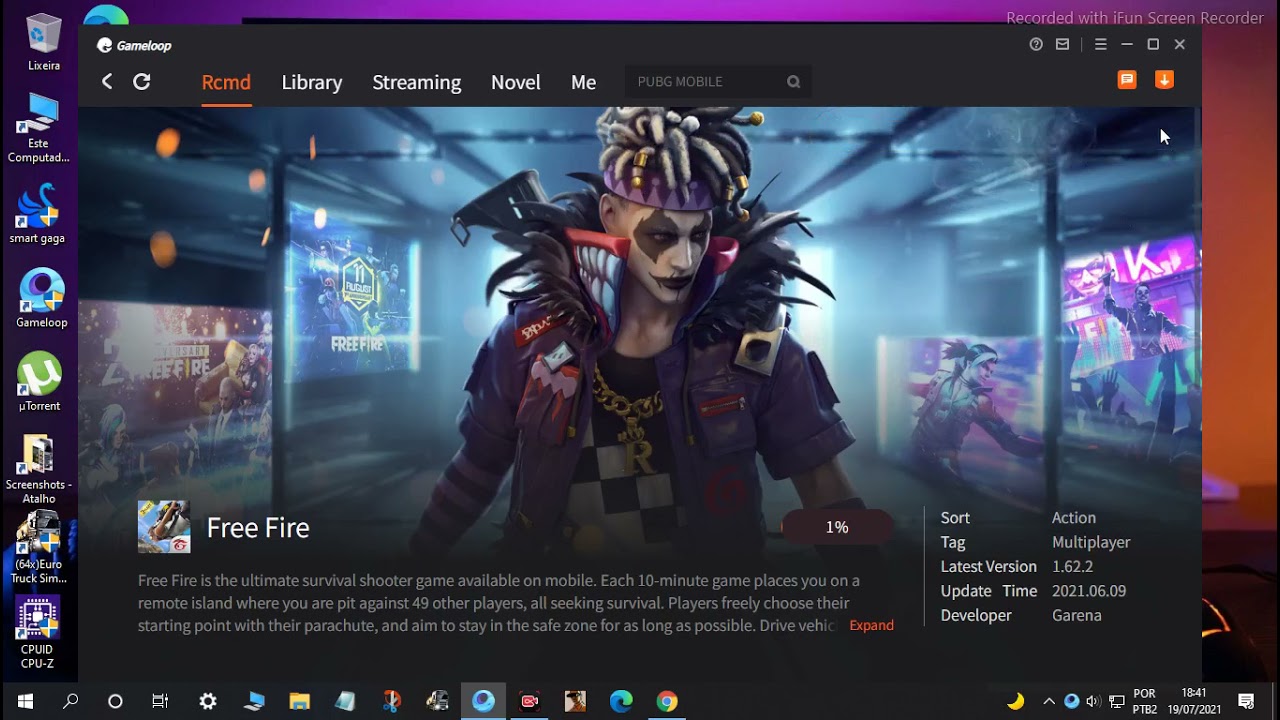The width and height of the screenshot is (1280, 720).
Task: Select the Multiplayer tag value
Action: point(1091,542)
